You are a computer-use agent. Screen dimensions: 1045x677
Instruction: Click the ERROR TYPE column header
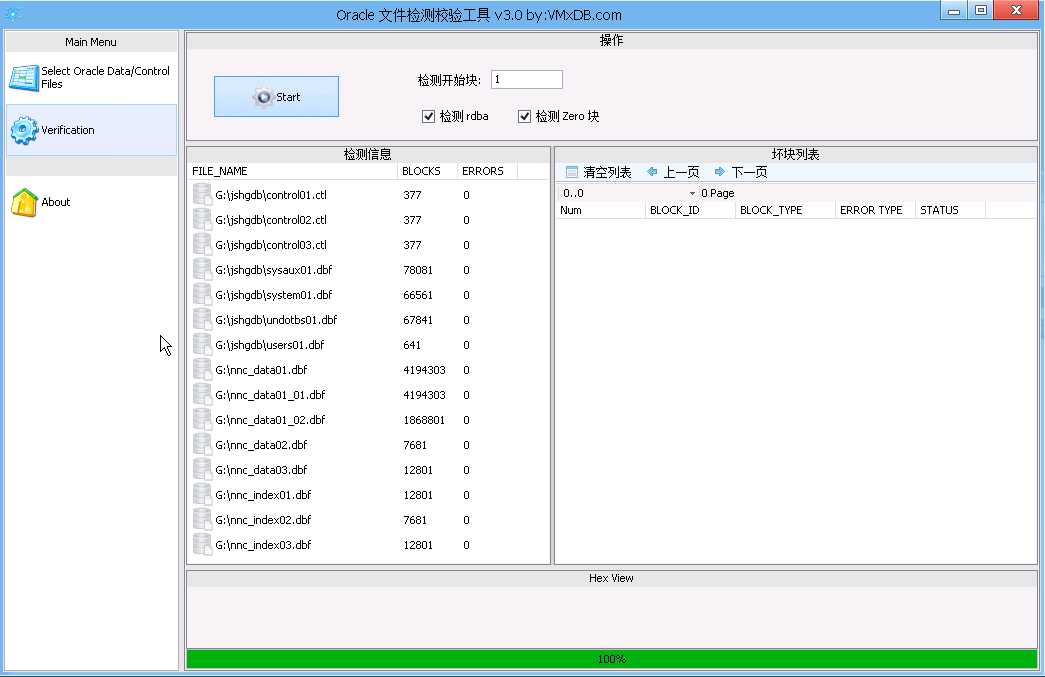(876, 210)
